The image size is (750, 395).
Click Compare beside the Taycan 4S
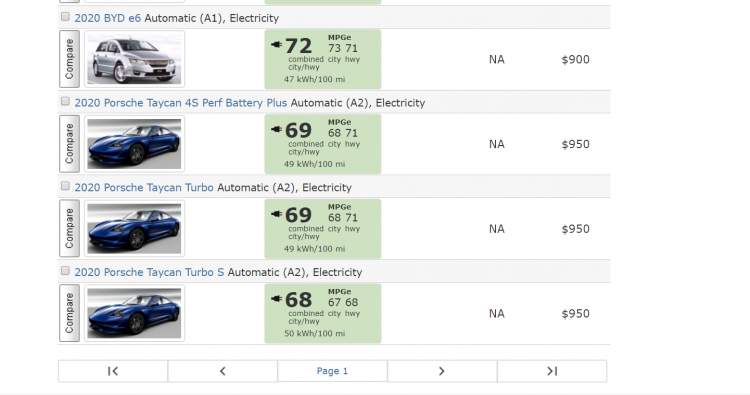(x=69, y=143)
